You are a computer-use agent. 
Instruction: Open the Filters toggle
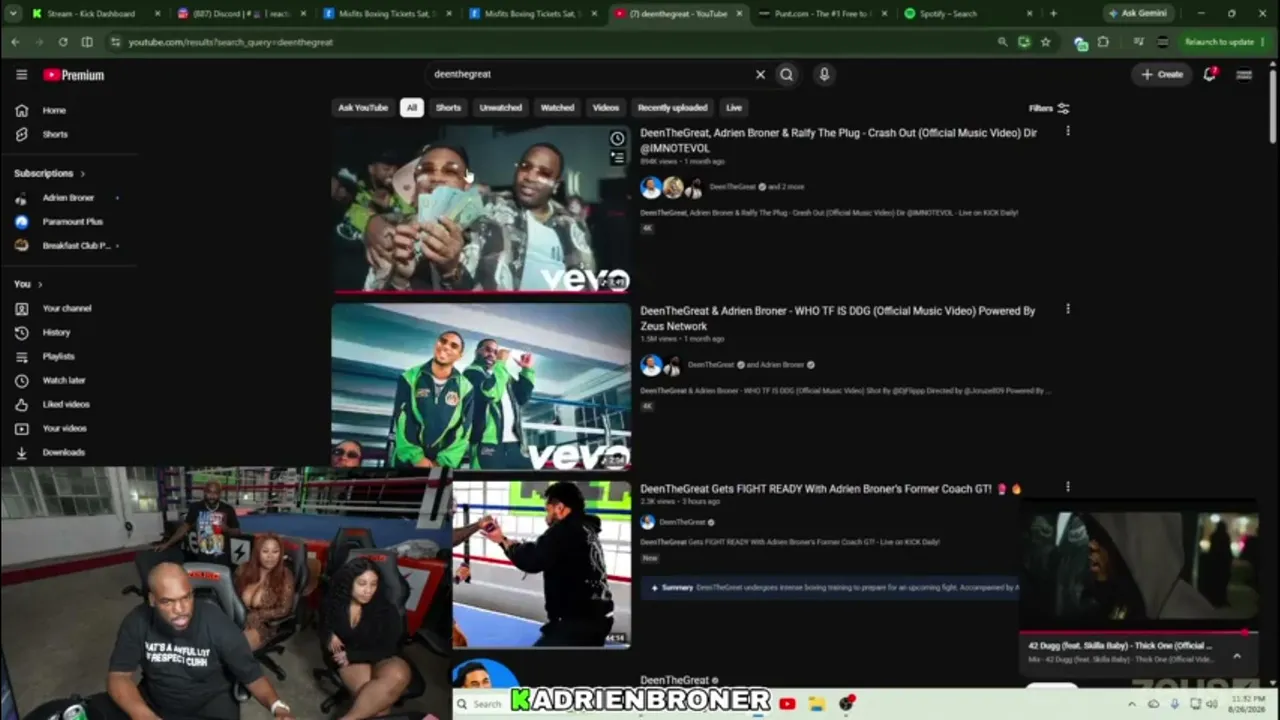pos(1049,108)
